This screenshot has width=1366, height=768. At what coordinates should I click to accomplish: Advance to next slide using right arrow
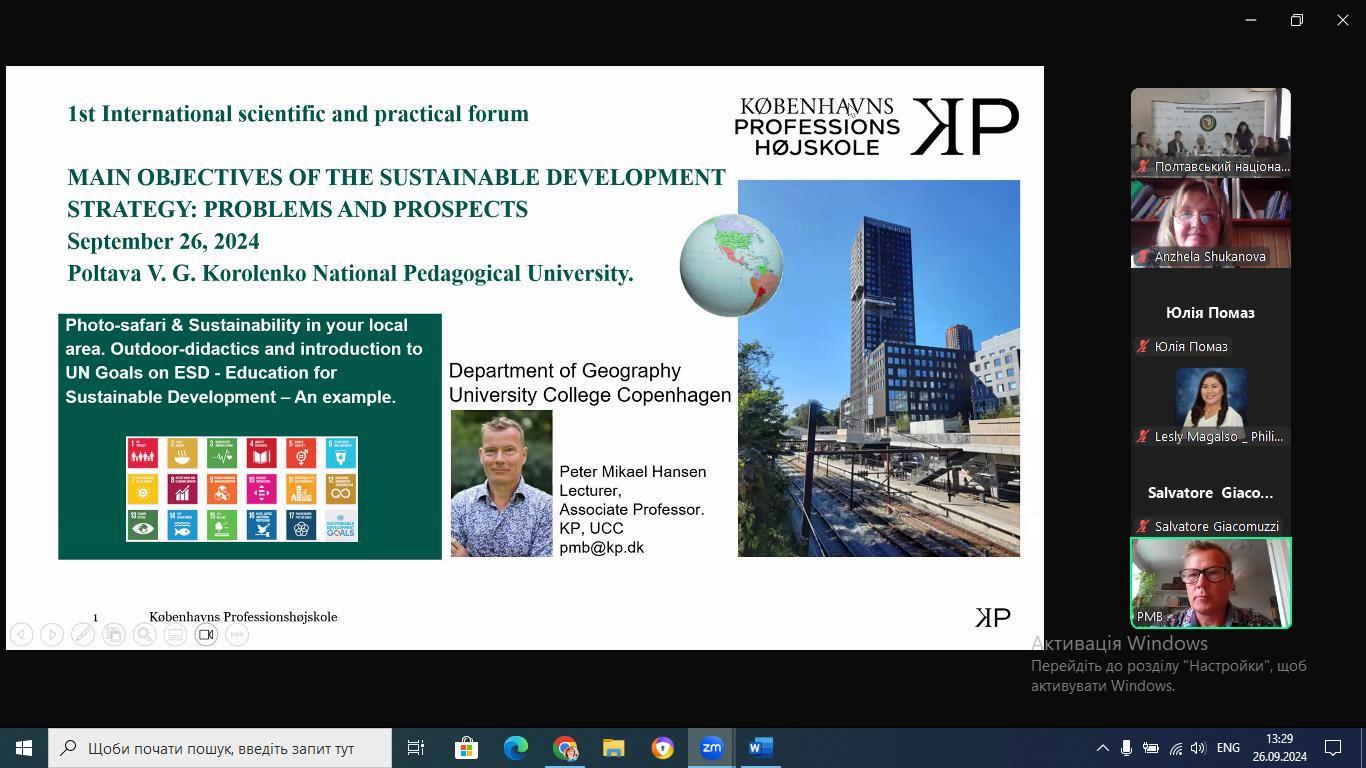(x=52, y=634)
